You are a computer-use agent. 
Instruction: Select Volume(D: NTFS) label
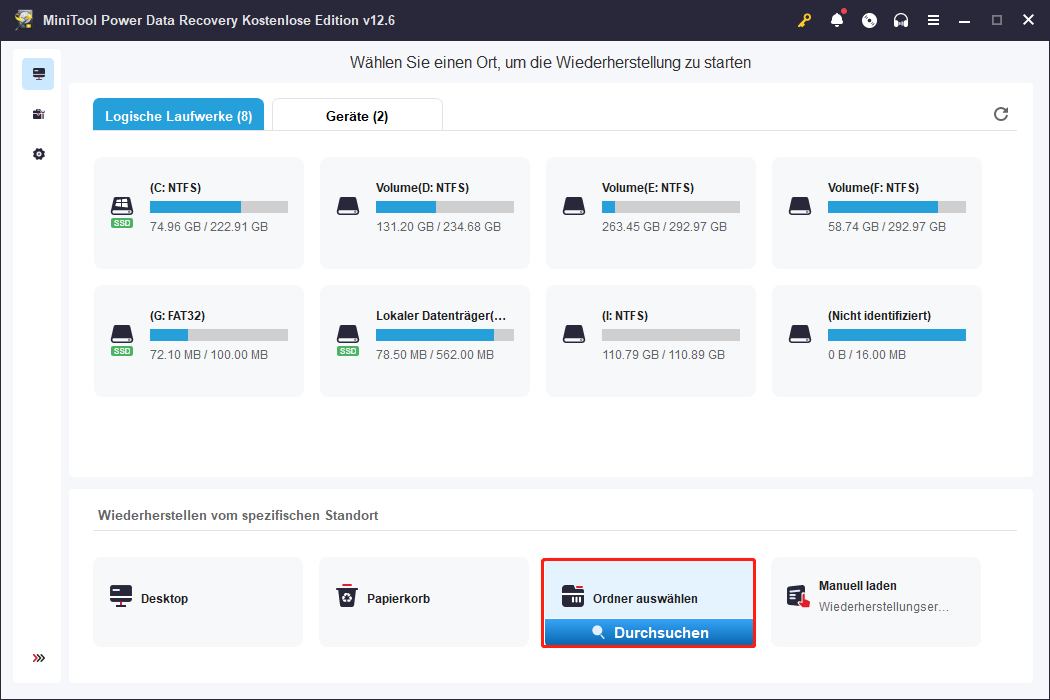pyautogui.click(x=423, y=188)
